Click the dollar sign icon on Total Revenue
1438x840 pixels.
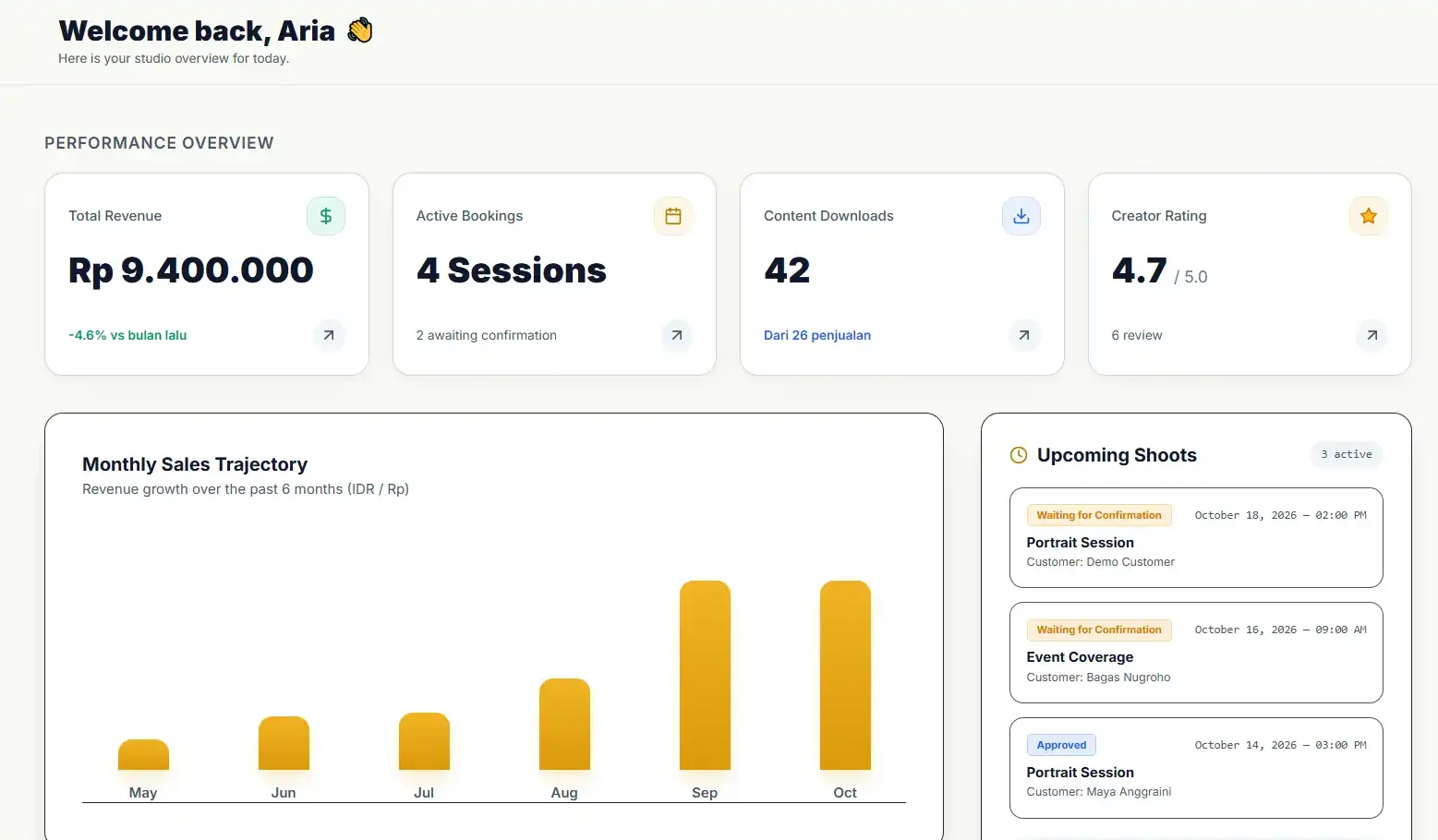point(326,216)
